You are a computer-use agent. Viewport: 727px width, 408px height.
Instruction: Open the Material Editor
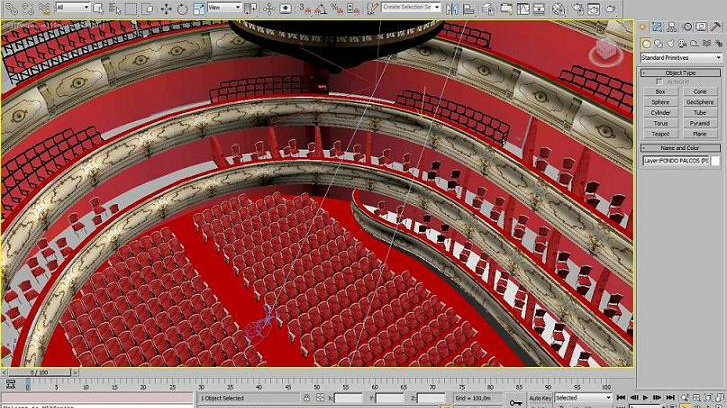pyautogui.click(x=558, y=8)
